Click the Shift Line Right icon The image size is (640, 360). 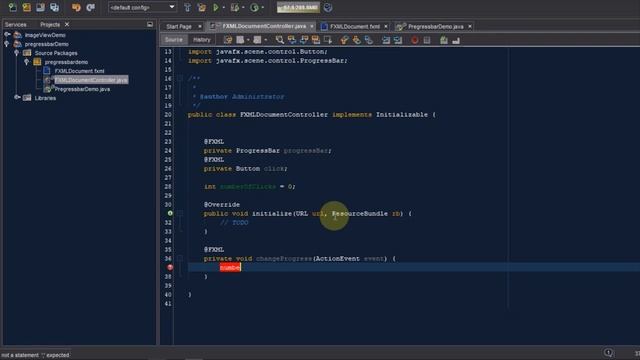[x=398, y=40]
